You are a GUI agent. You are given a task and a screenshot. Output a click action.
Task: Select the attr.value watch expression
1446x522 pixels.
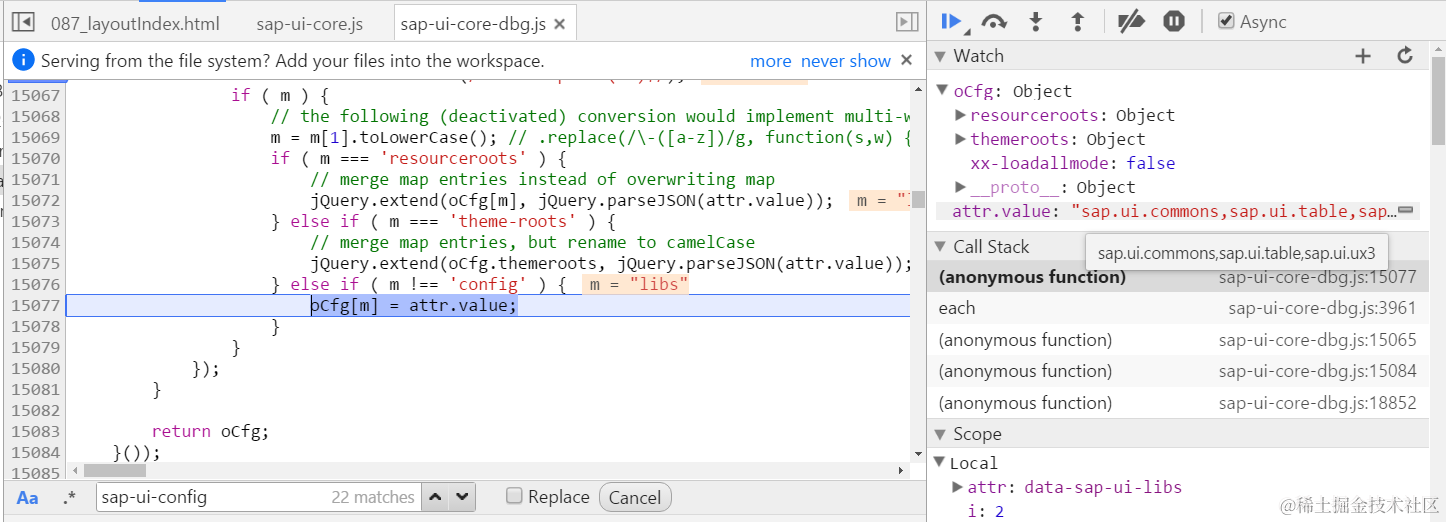coord(1181,211)
